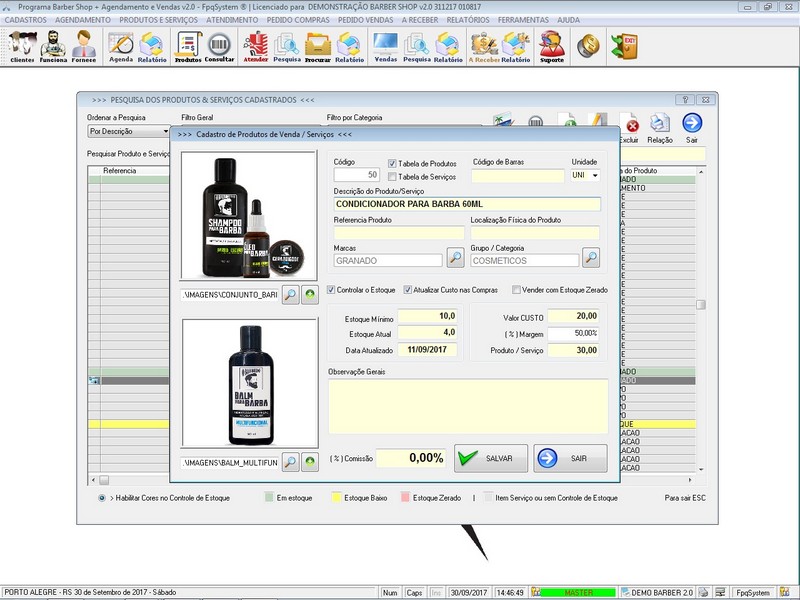Select the Habilitar Cores radio button
The height and width of the screenshot is (600, 800).
point(102,497)
